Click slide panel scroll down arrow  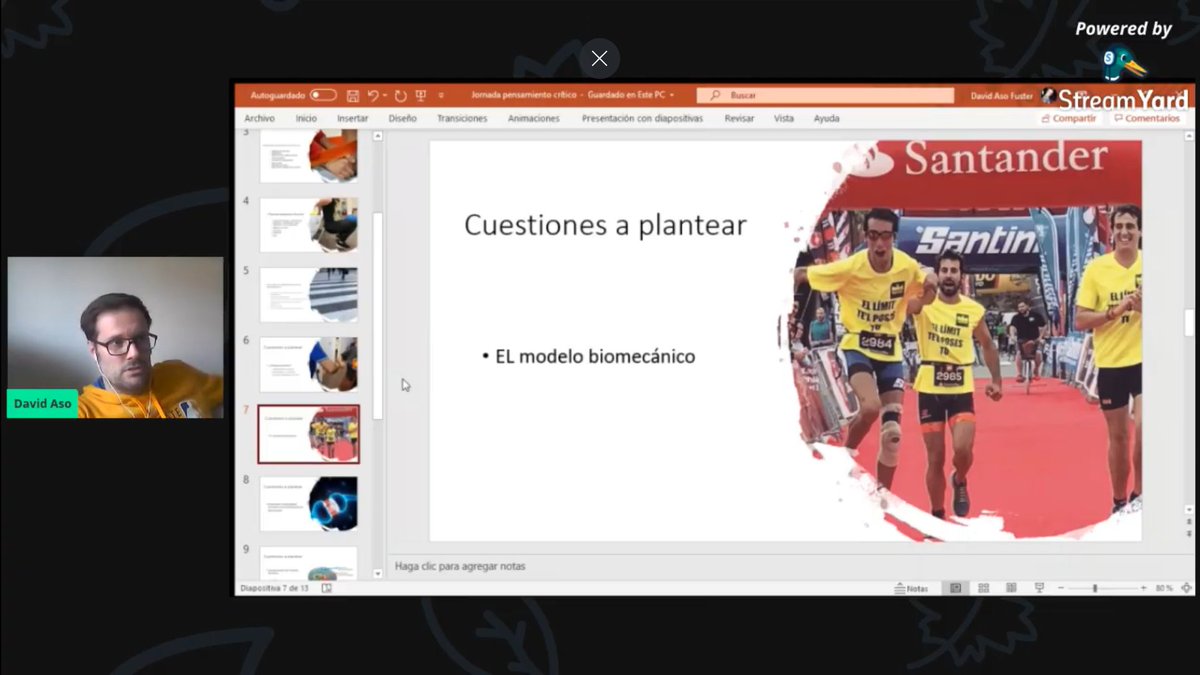pyautogui.click(x=377, y=573)
